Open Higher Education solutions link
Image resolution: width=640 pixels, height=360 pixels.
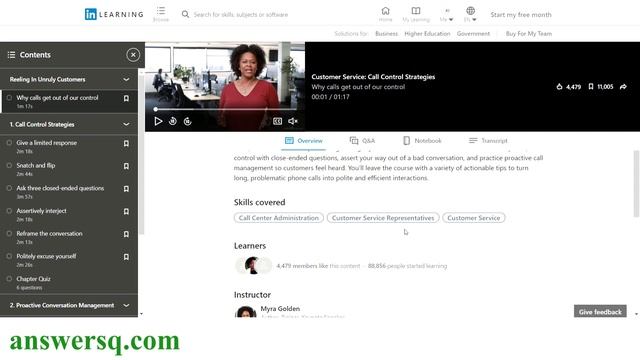[x=427, y=33]
